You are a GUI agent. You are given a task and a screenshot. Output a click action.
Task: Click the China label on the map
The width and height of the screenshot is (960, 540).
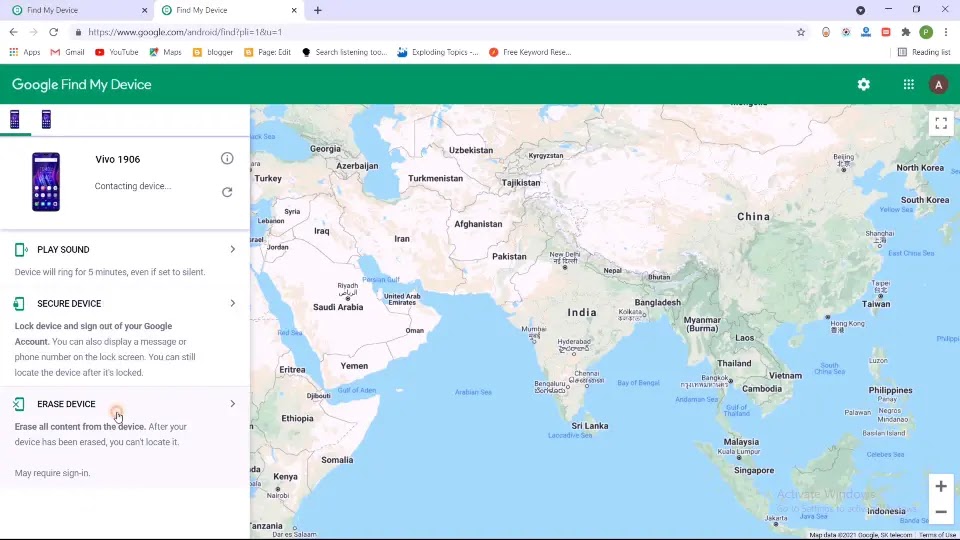753,216
